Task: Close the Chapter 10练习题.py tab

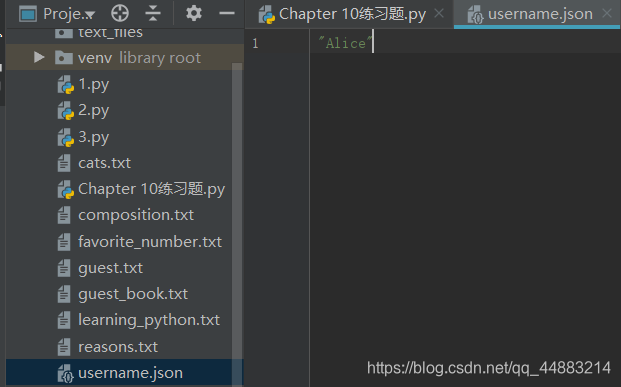Action: pos(438,13)
